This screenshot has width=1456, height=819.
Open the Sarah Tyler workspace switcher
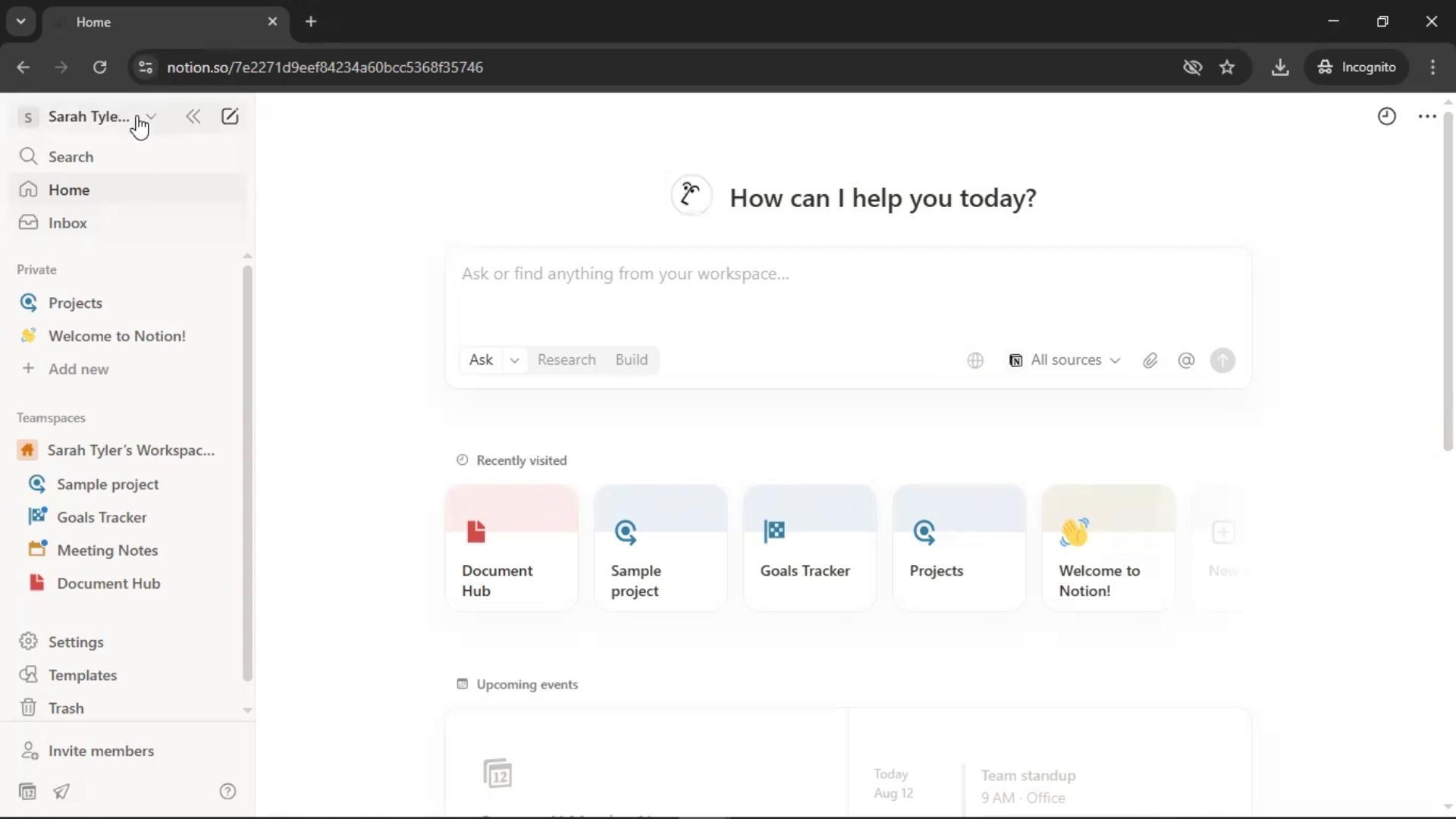88,116
